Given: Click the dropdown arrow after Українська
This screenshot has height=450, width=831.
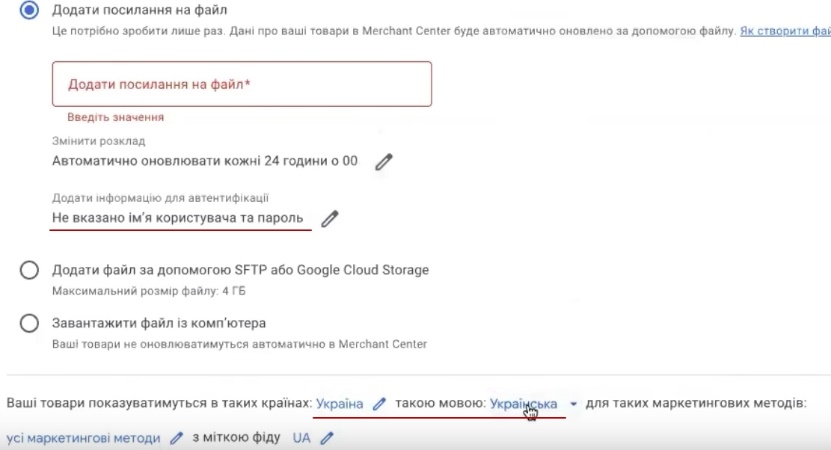Looking at the screenshot, I should [x=573, y=405].
